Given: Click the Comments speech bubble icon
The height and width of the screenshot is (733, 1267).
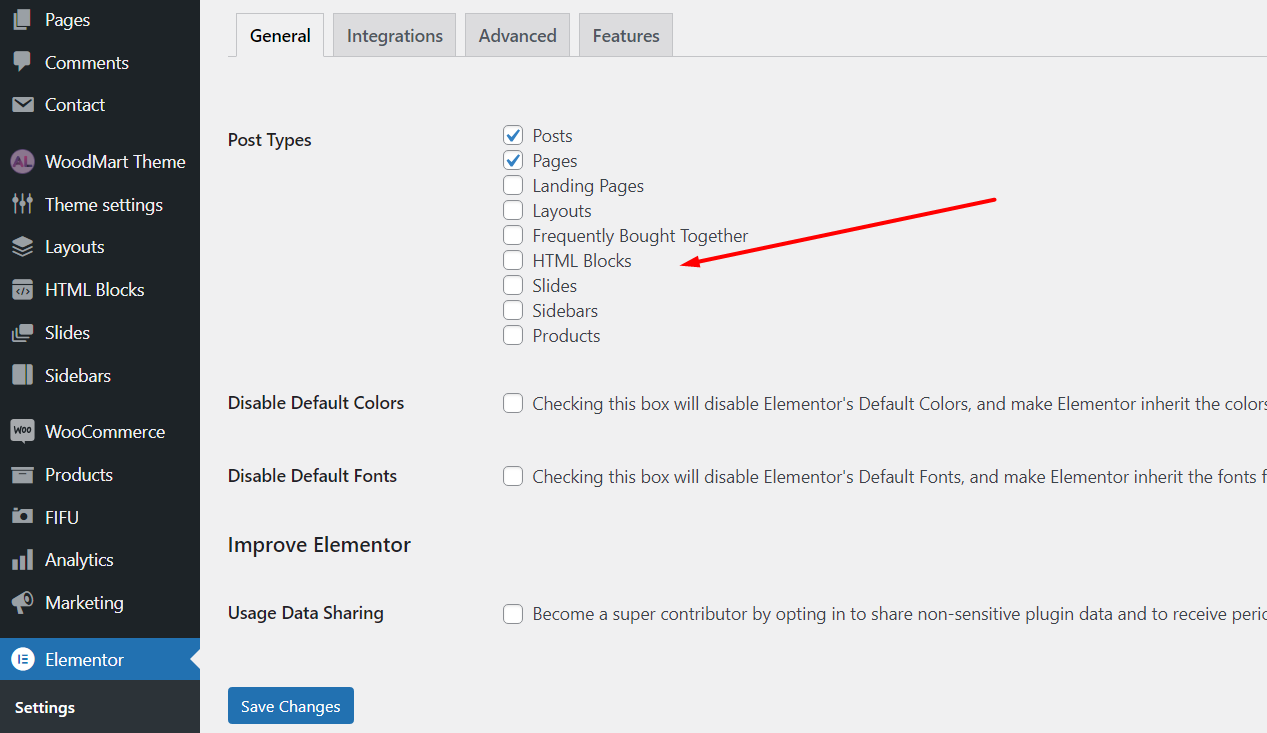Looking at the screenshot, I should click(22, 62).
